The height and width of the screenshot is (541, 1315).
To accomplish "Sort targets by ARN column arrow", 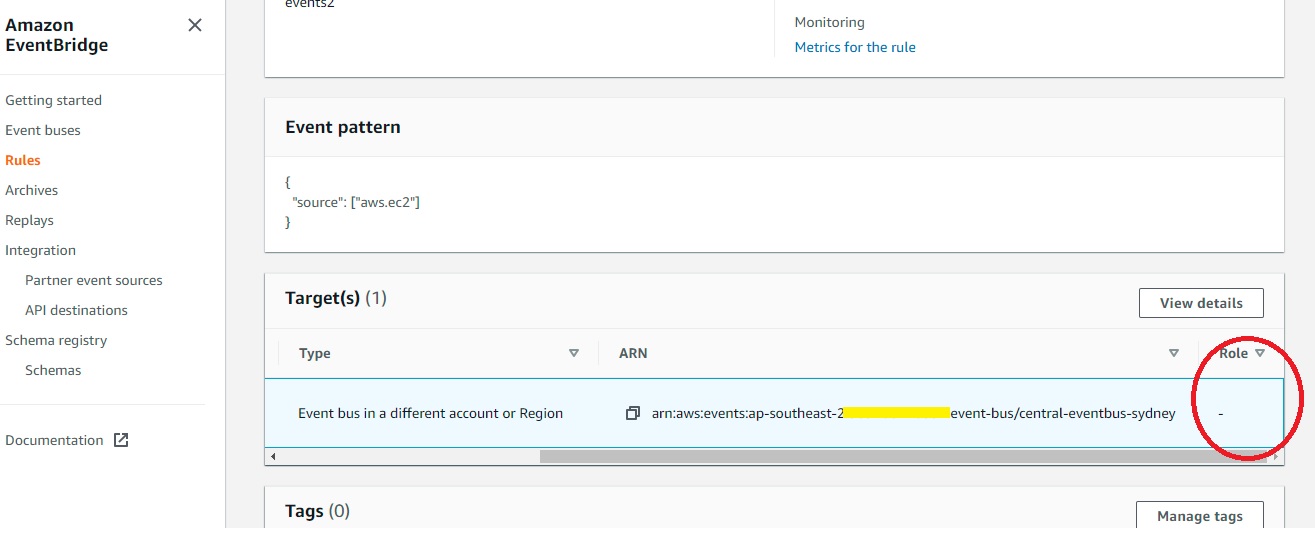I will (1174, 353).
